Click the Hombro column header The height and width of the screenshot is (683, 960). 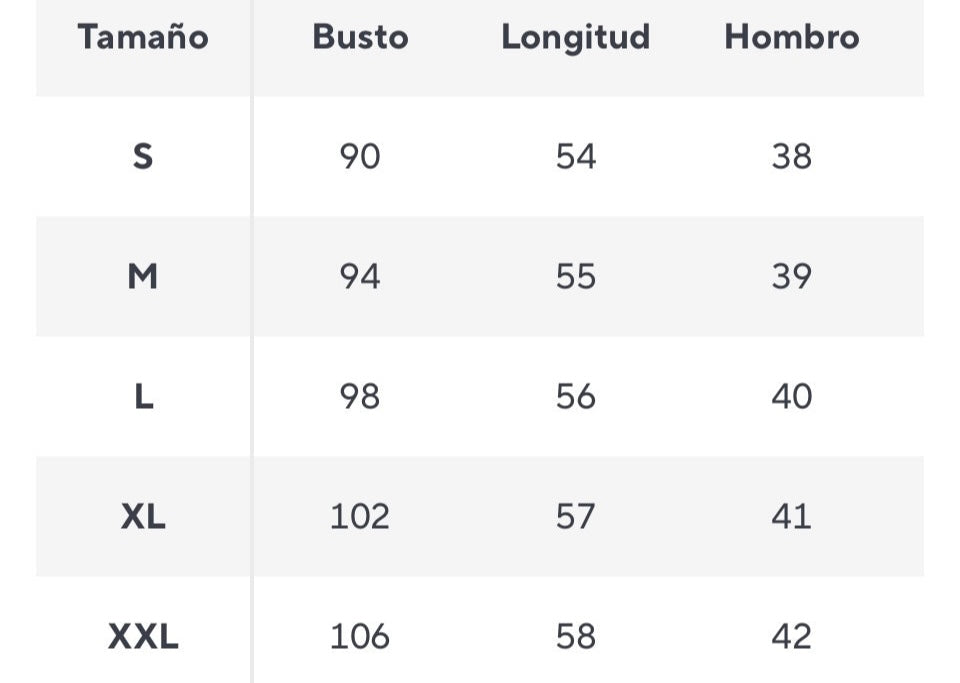pyautogui.click(x=791, y=37)
